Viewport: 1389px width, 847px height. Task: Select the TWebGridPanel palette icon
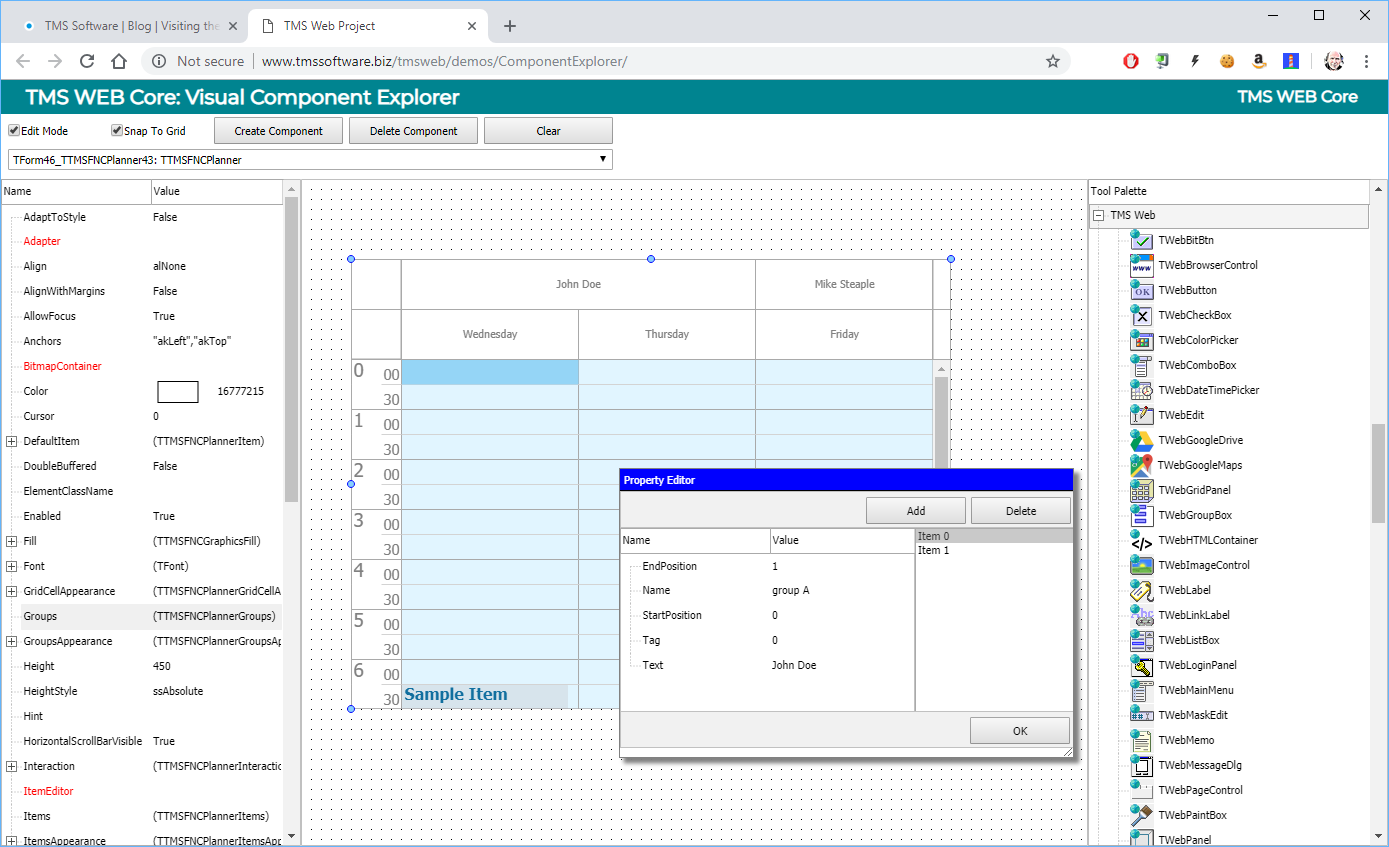point(1141,490)
